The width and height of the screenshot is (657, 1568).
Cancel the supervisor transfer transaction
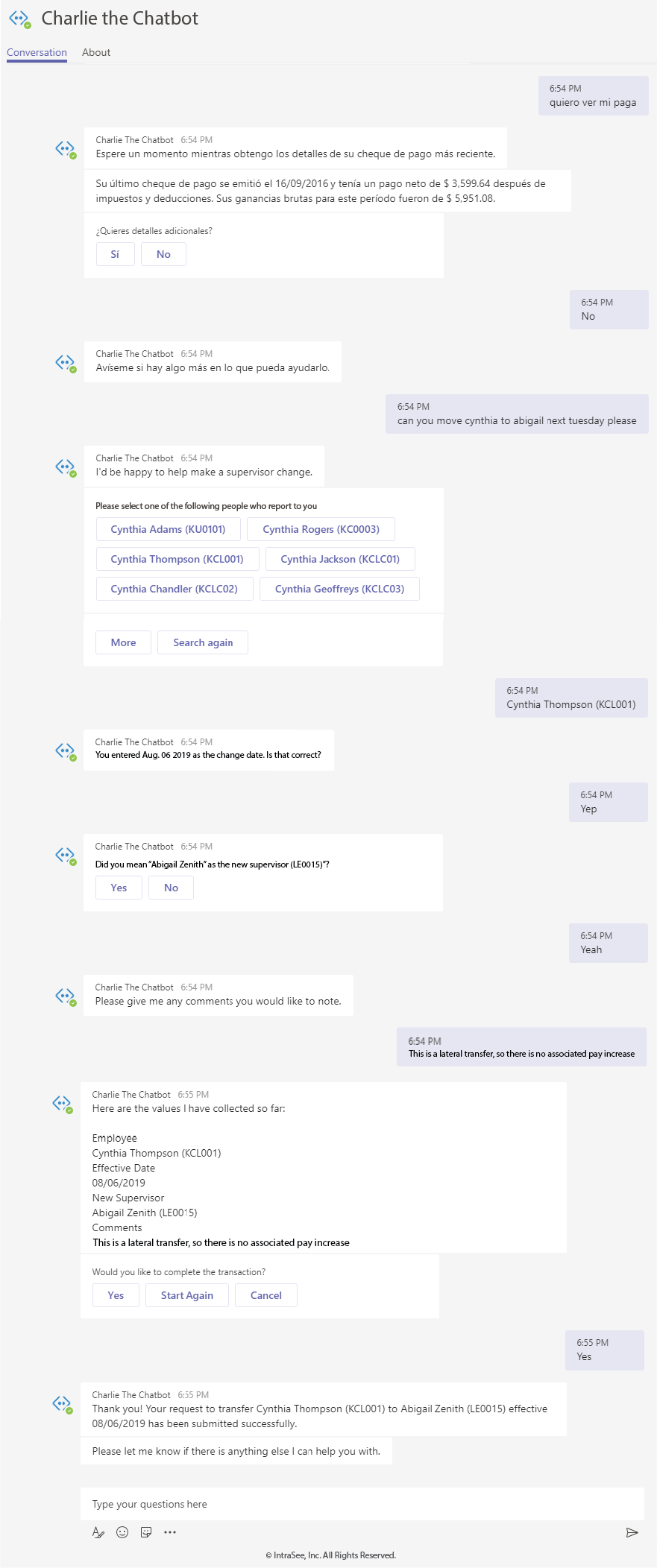pyautogui.click(x=265, y=1295)
